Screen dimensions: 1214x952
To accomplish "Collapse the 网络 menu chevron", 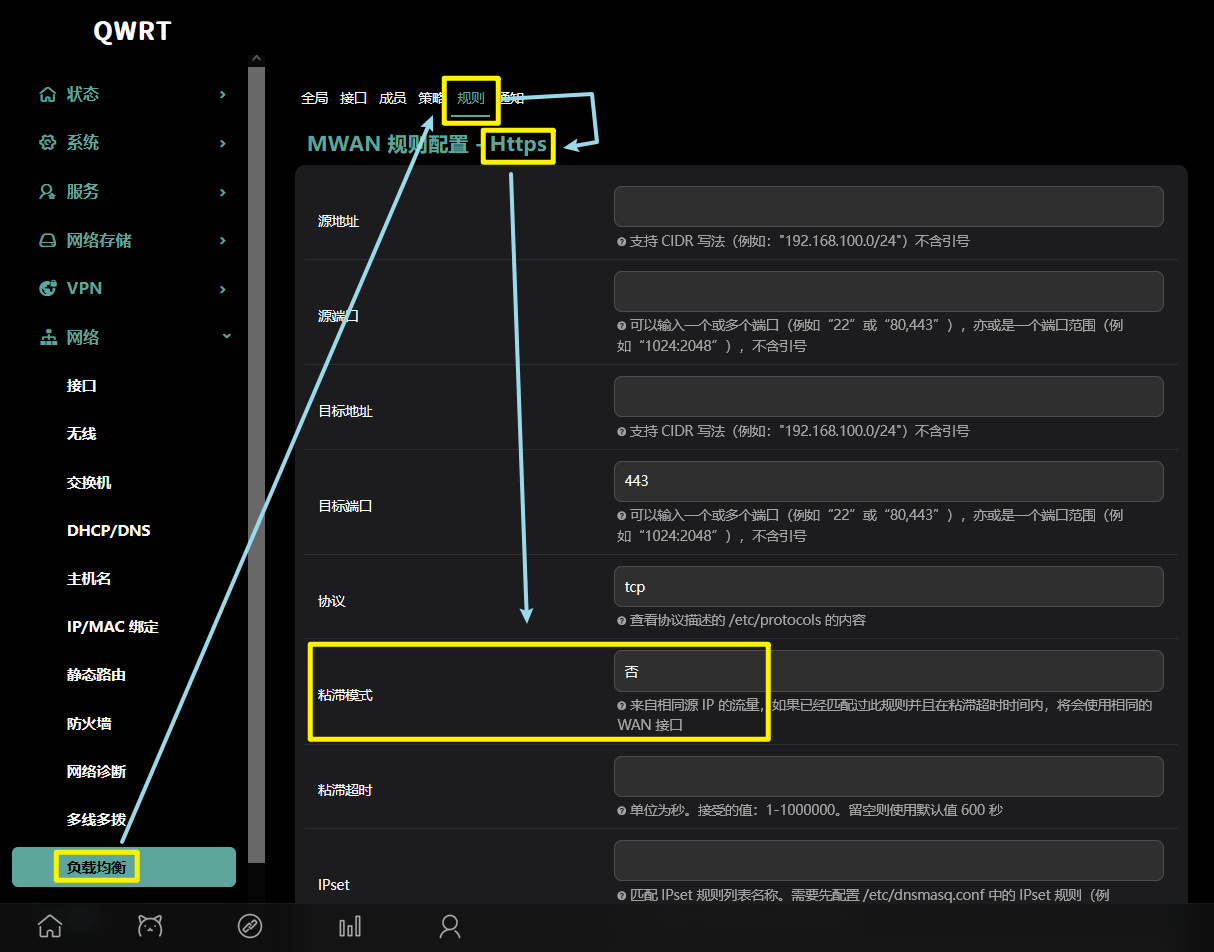I will [x=226, y=337].
